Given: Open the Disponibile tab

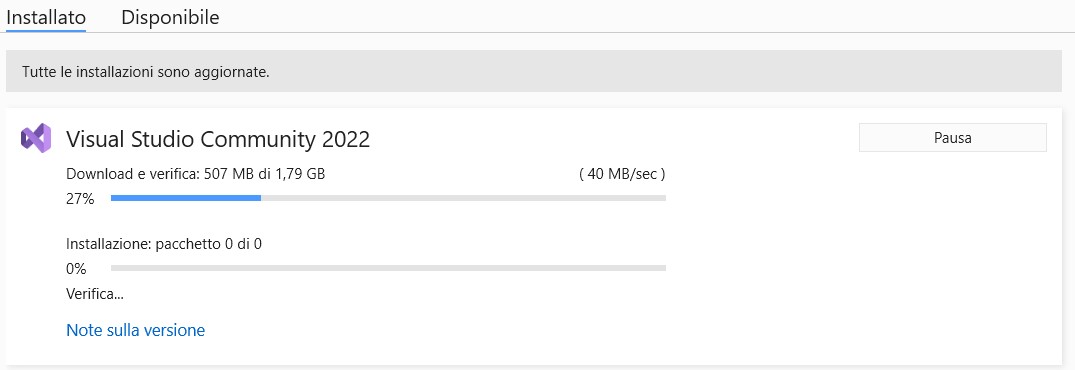Looking at the screenshot, I should click(x=170, y=17).
